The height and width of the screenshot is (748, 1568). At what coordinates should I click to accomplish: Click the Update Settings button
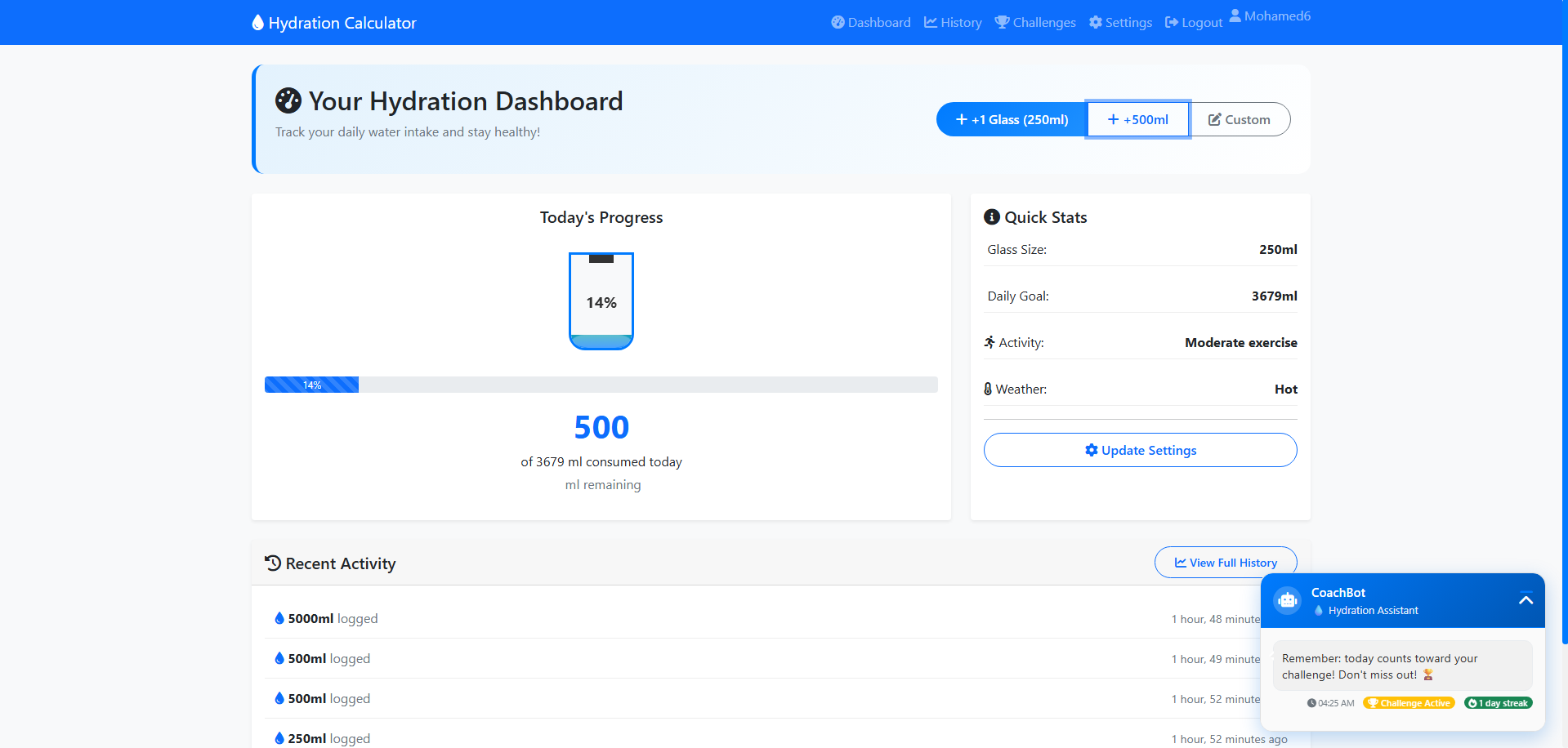[x=1140, y=450]
